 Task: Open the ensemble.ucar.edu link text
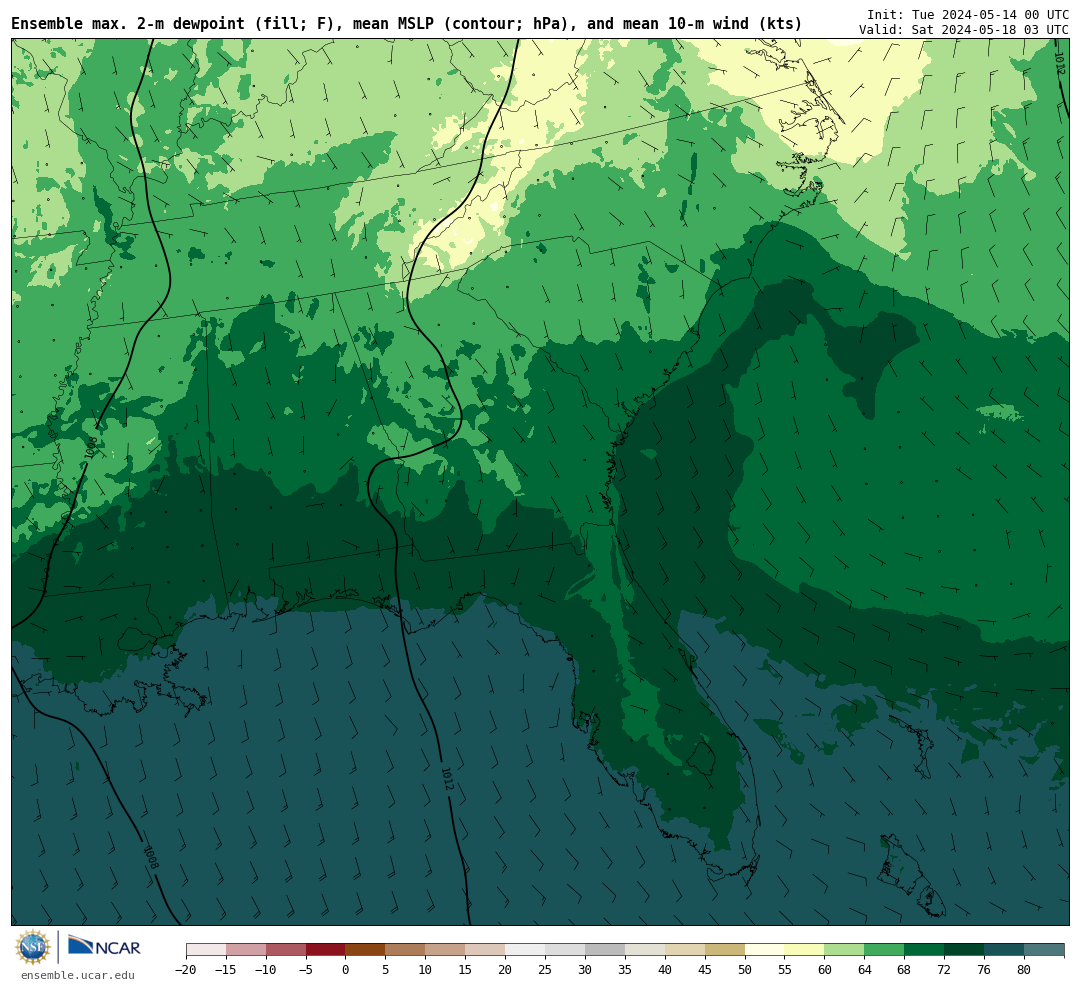click(x=78, y=975)
